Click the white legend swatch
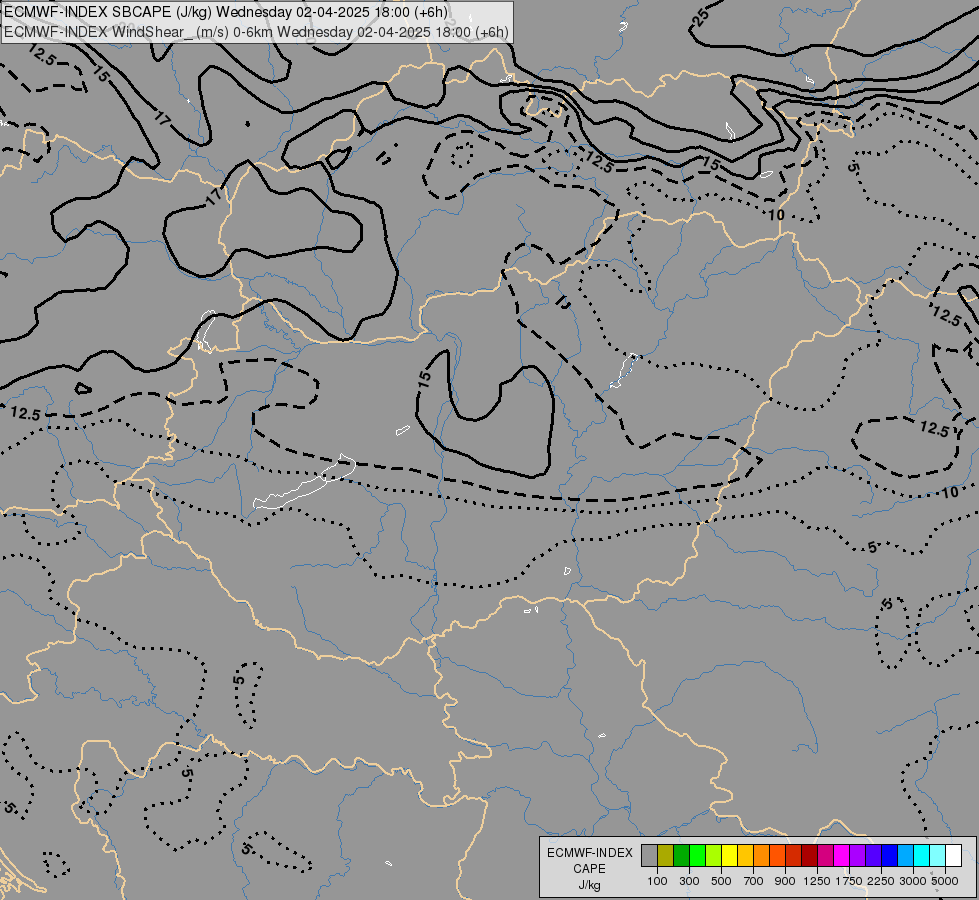The image size is (979, 900). [953, 855]
